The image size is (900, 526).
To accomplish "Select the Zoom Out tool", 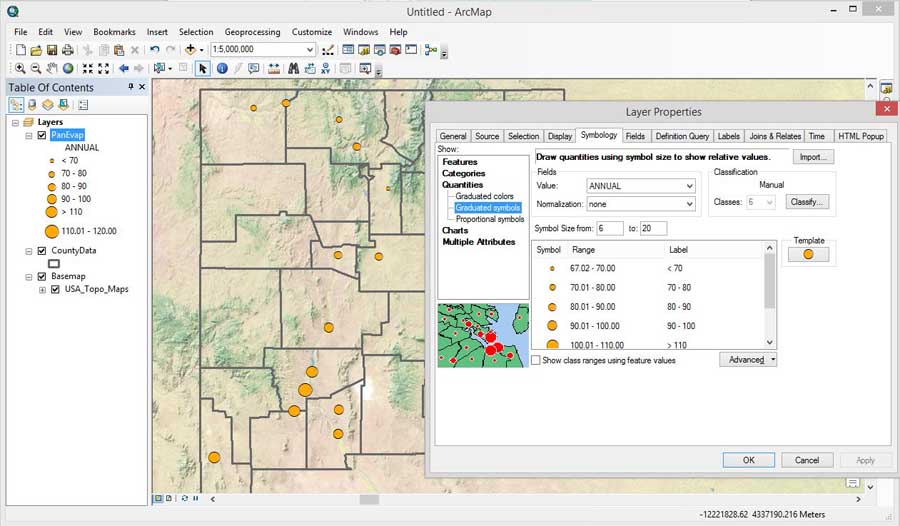I will [x=36, y=68].
